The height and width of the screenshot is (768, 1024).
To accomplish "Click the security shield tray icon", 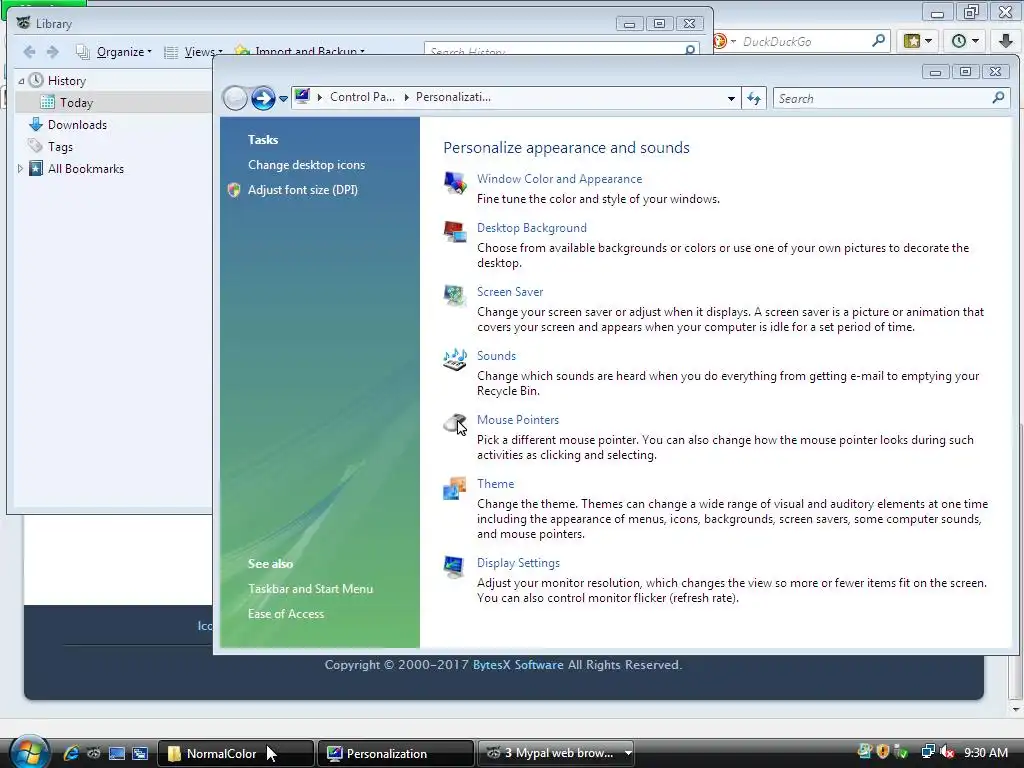I will (x=883, y=752).
